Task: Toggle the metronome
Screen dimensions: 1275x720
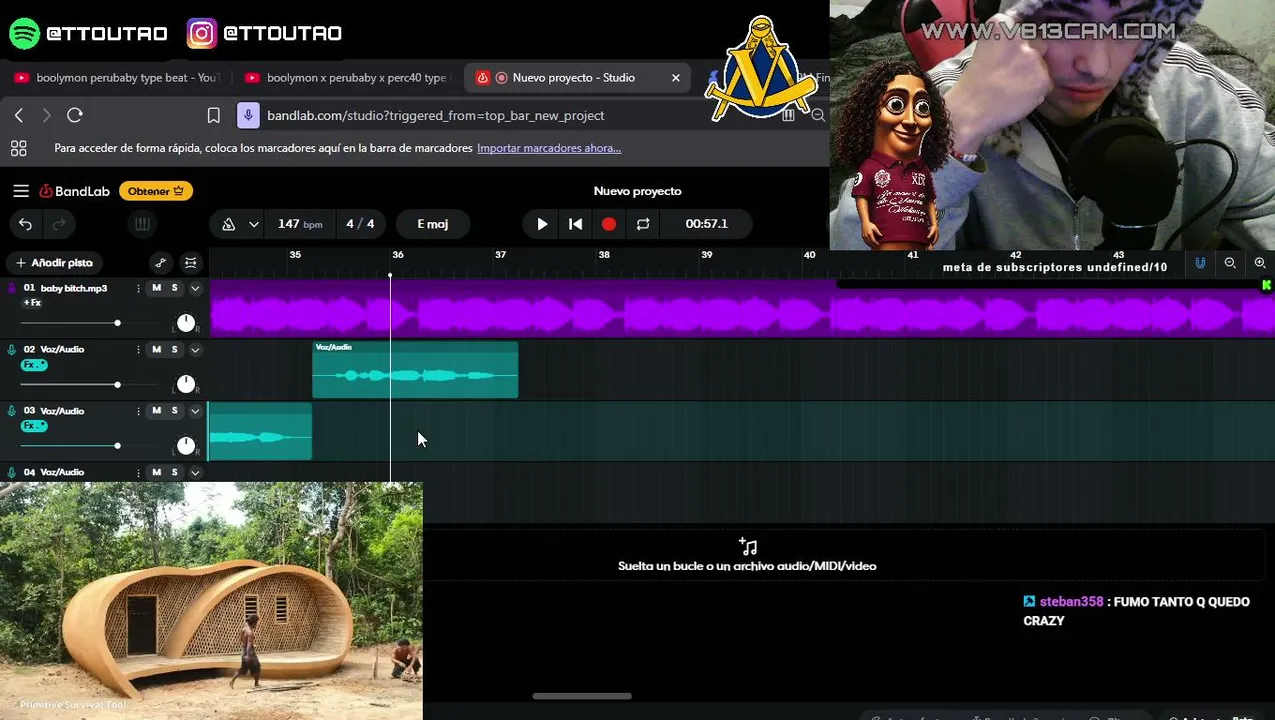Action: [229, 224]
